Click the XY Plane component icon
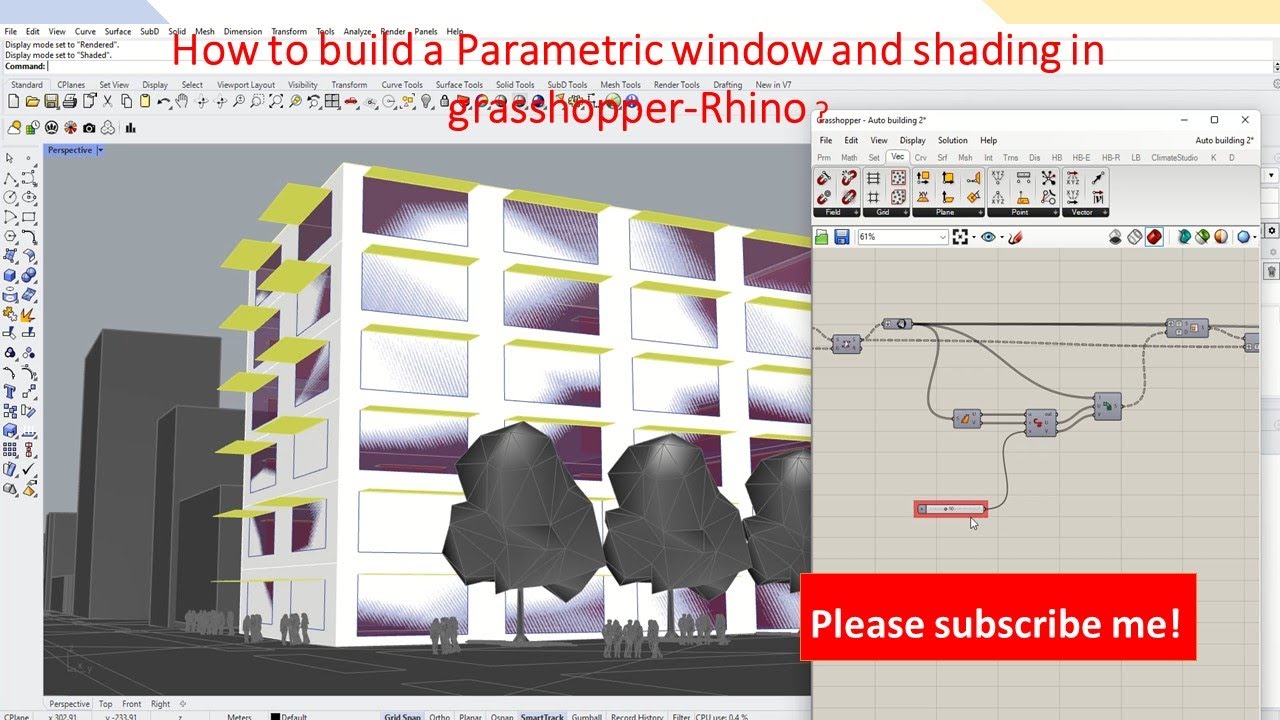This screenshot has height=720, width=1280. 923,196
